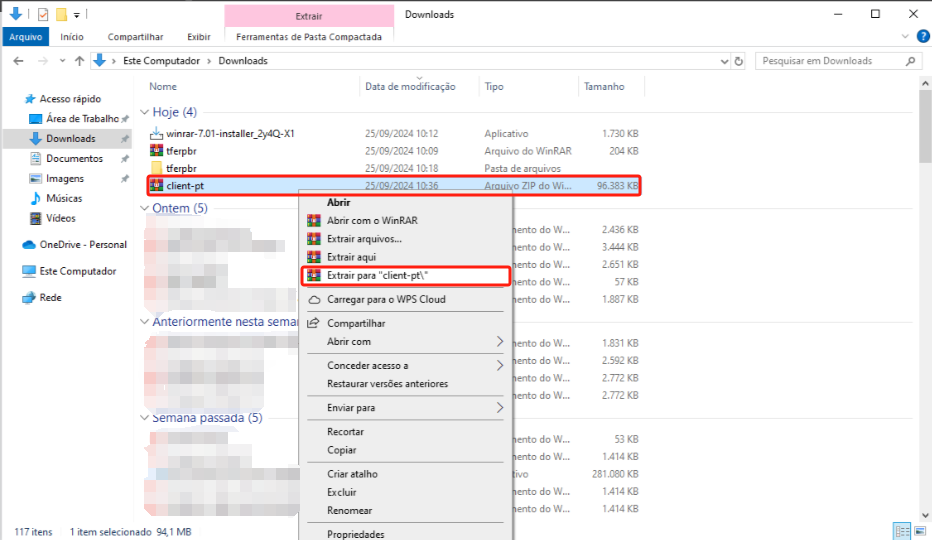Open the help question mark icon
This screenshot has width=932, height=540.
pos(921,36)
